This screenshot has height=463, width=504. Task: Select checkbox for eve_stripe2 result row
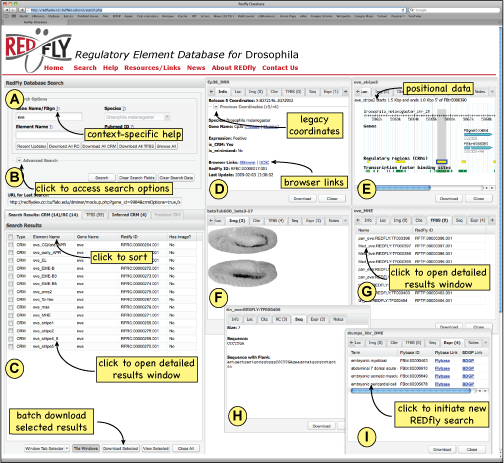point(11,331)
